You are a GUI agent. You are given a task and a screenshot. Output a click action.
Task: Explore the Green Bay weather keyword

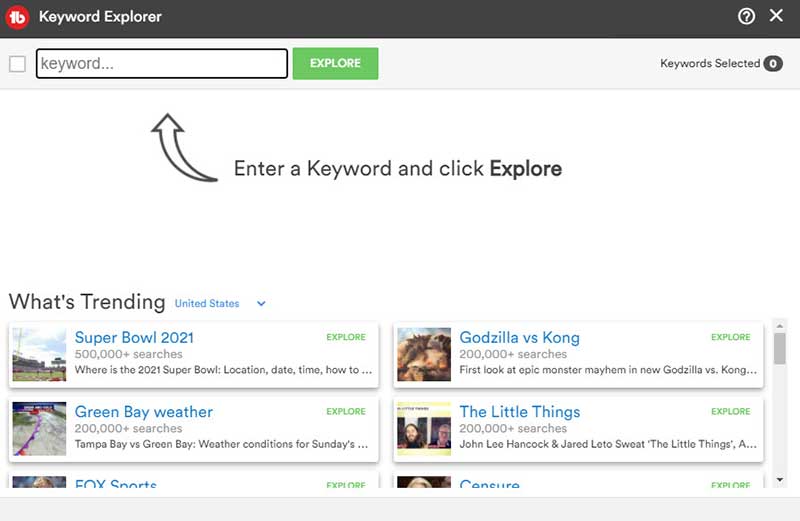346,411
